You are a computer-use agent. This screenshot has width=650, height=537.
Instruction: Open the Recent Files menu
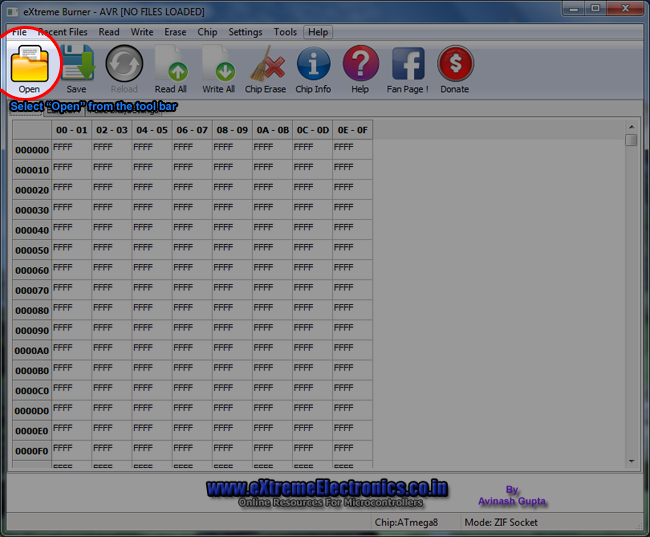(63, 32)
